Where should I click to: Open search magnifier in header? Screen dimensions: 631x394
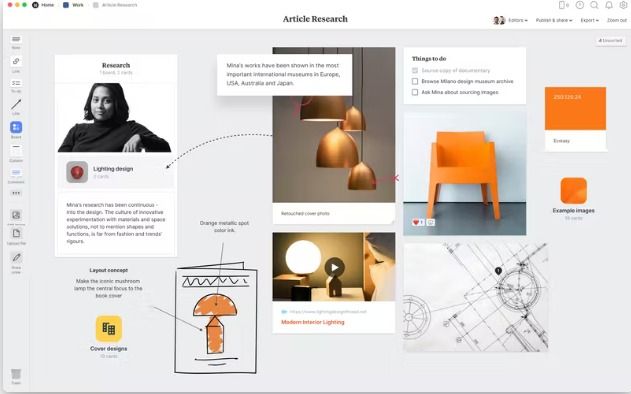594,5
